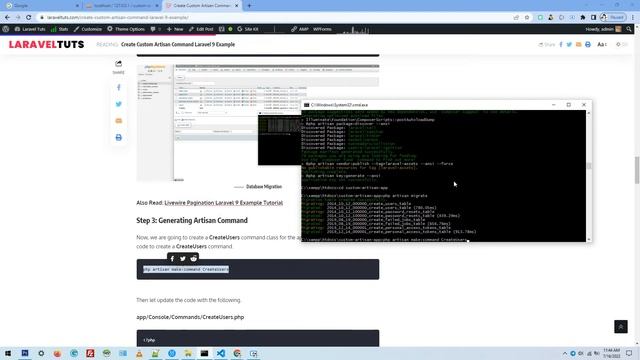Open the New menu in admin bar
The width and height of the screenshot is (640, 360).
click(x=175, y=29)
